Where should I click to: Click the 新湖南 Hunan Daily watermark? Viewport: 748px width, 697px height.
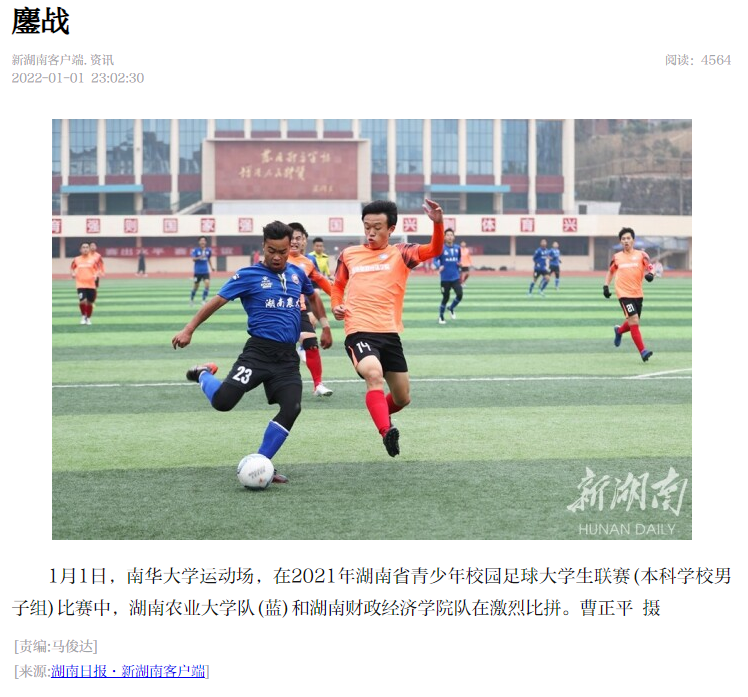click(628, 501)
